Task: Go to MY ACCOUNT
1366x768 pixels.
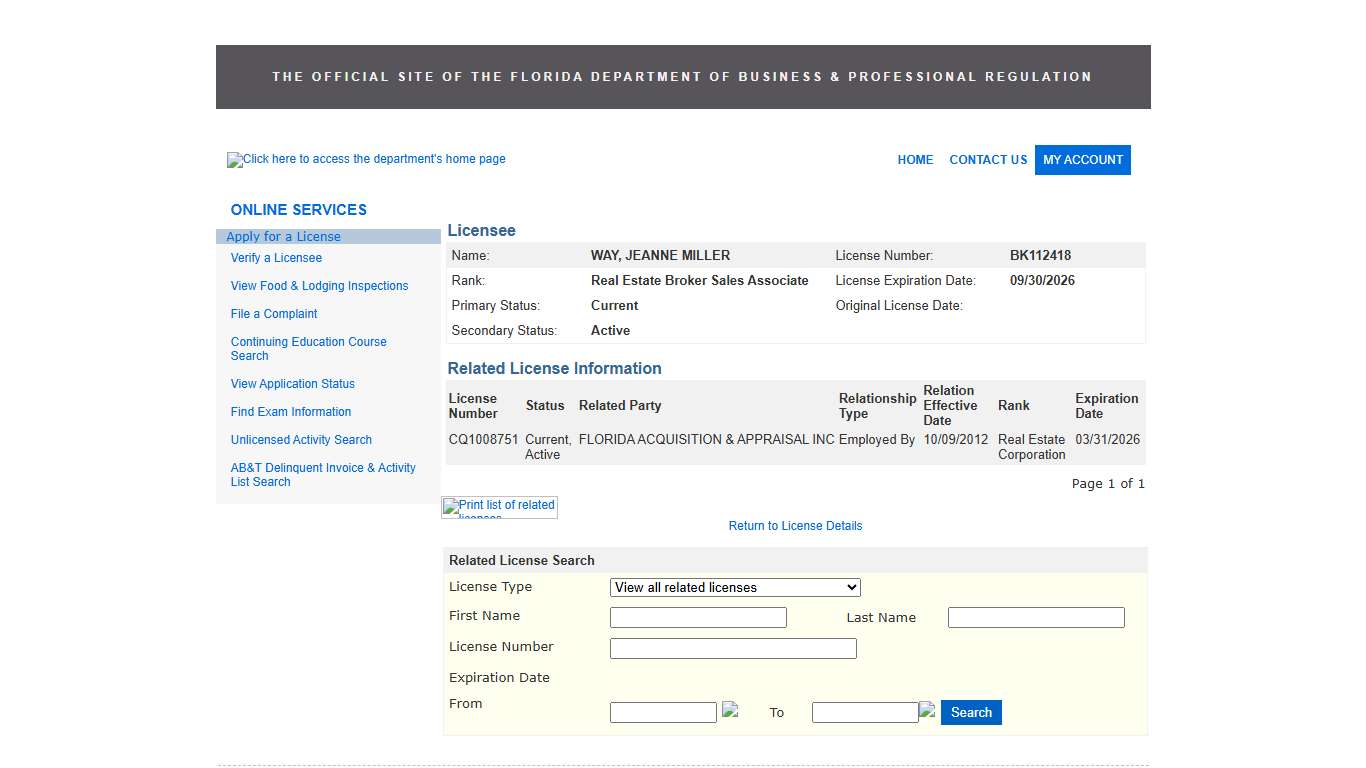Action: pos(1082,160)
